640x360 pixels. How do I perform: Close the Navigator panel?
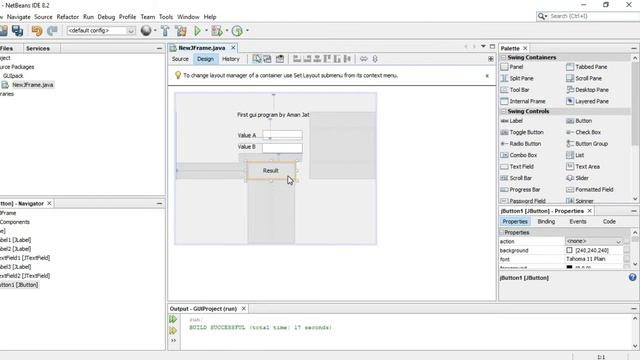[x=49, y=203]
